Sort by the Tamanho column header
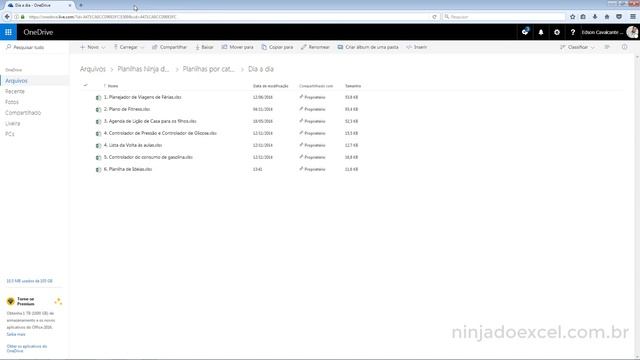 point(353,86)
